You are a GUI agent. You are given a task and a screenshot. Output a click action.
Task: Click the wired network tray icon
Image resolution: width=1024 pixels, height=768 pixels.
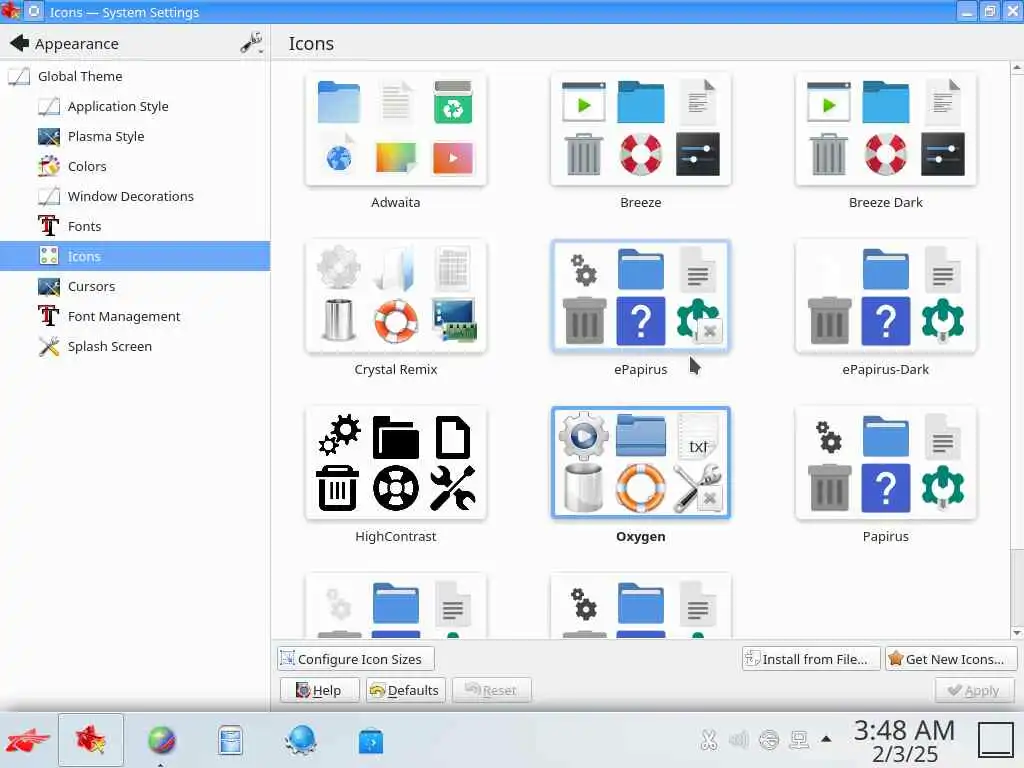(799, 739)
